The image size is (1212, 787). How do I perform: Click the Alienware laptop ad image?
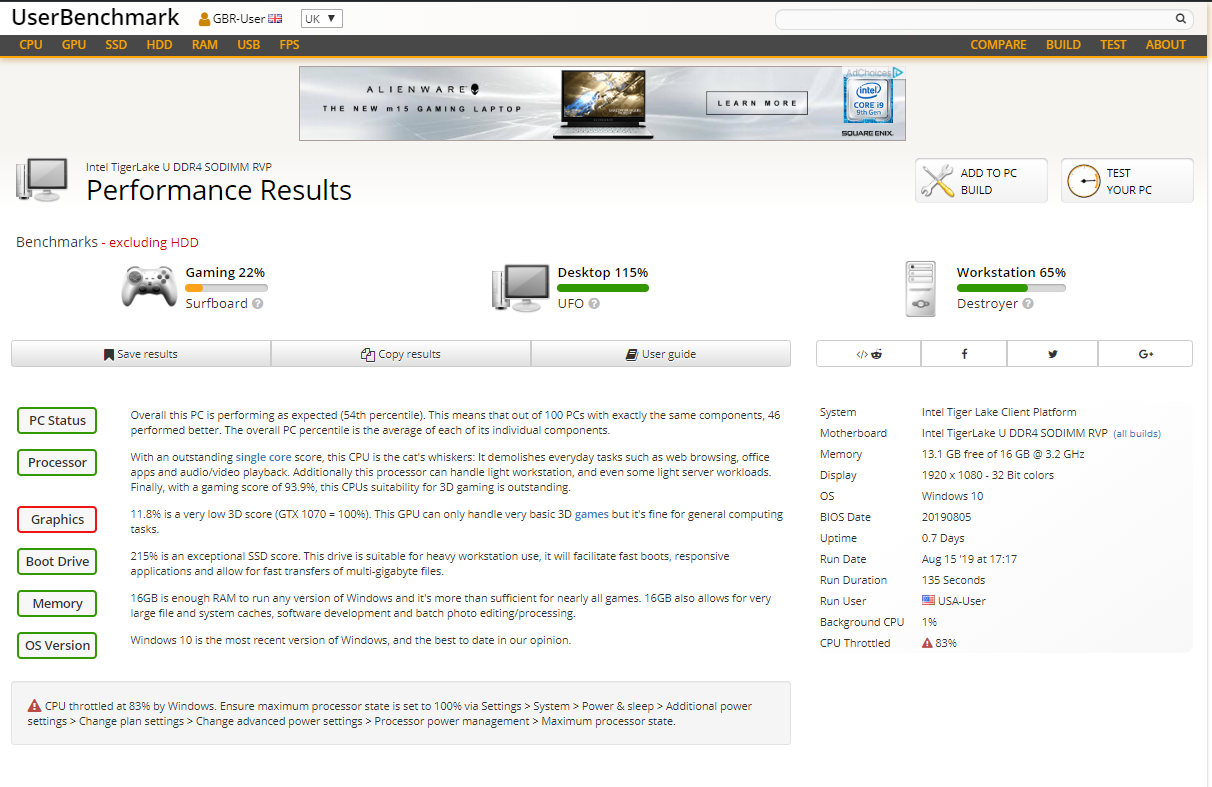click(603, 104)
